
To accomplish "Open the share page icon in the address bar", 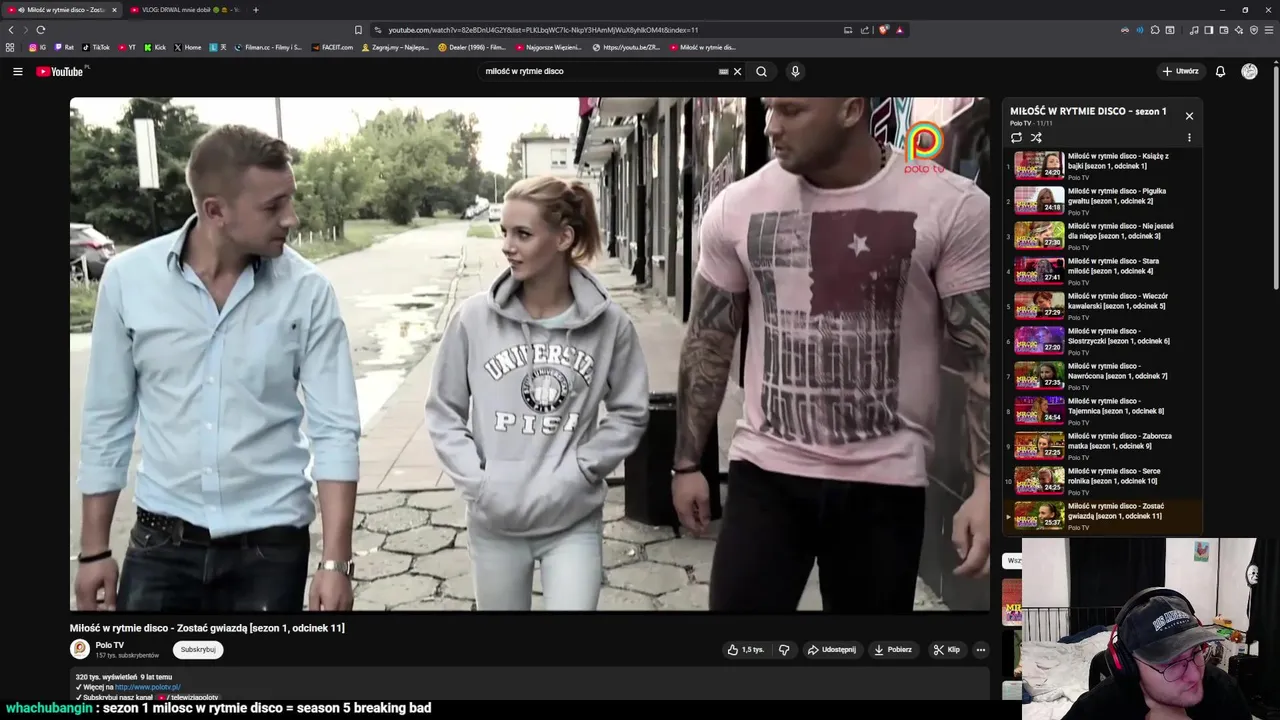I will [x=865, y=30].
